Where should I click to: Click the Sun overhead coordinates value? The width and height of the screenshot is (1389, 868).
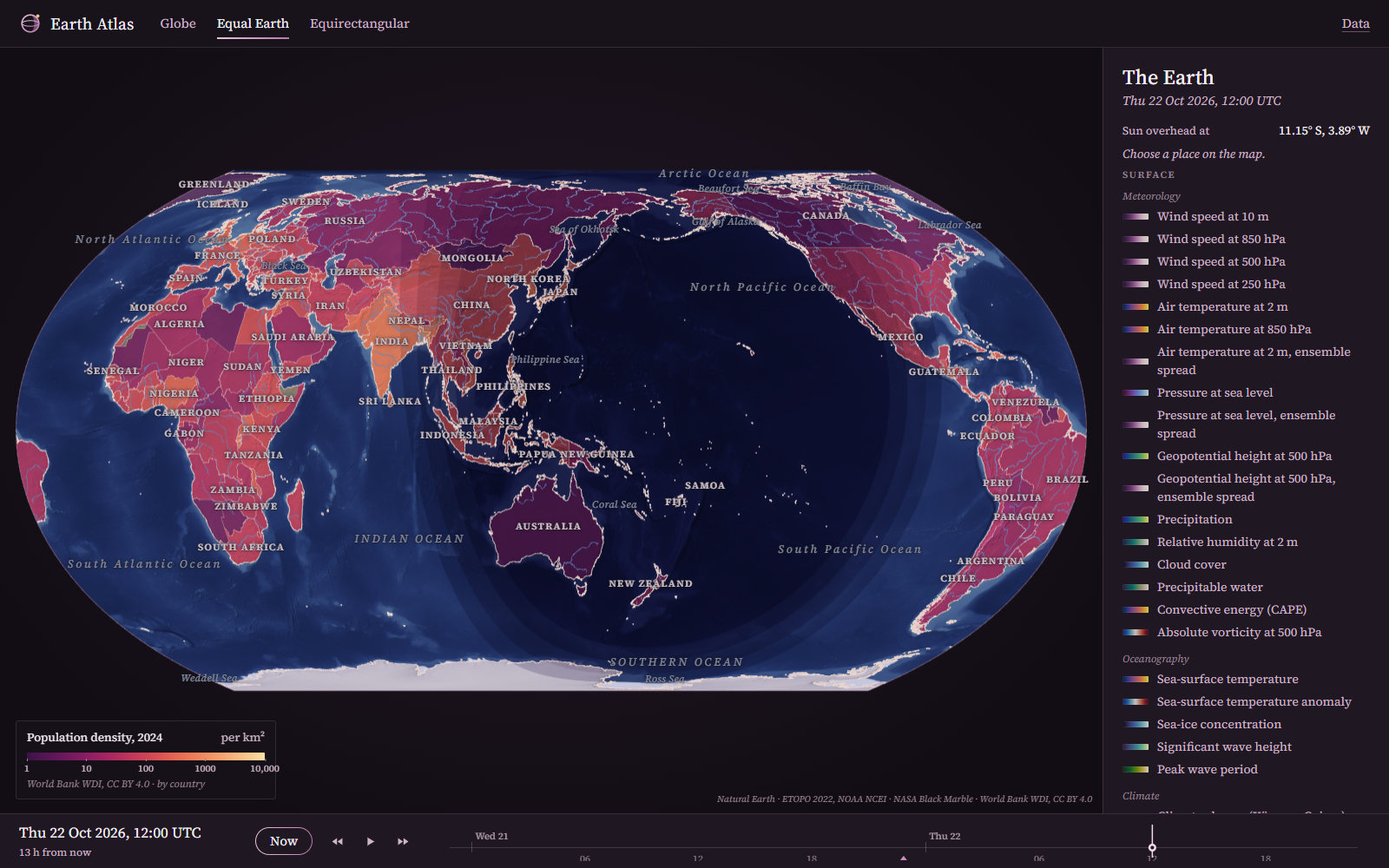[x=1324, y=131]
